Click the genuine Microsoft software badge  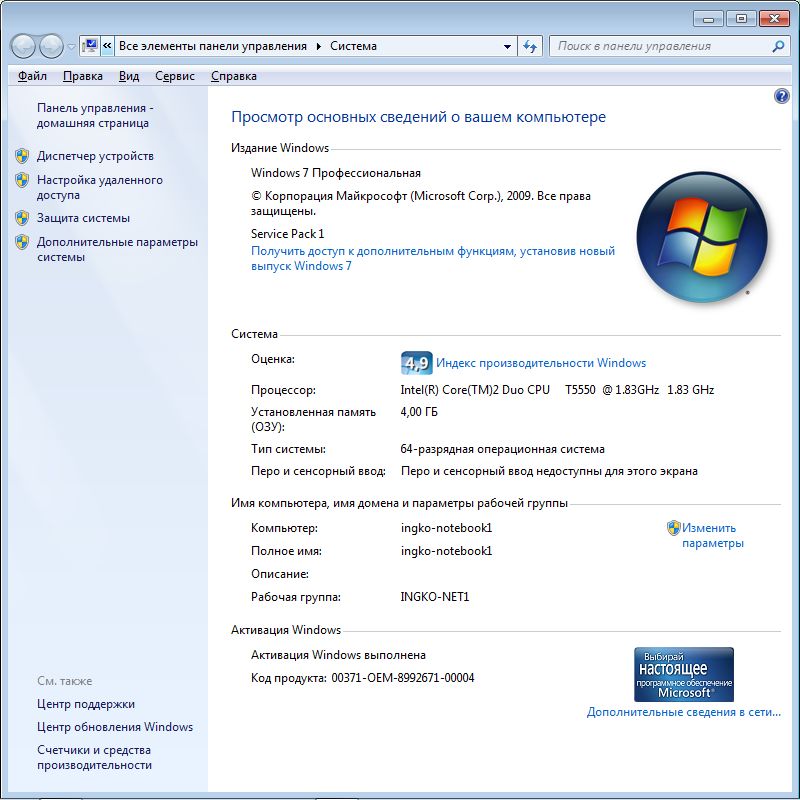[684, 674]
